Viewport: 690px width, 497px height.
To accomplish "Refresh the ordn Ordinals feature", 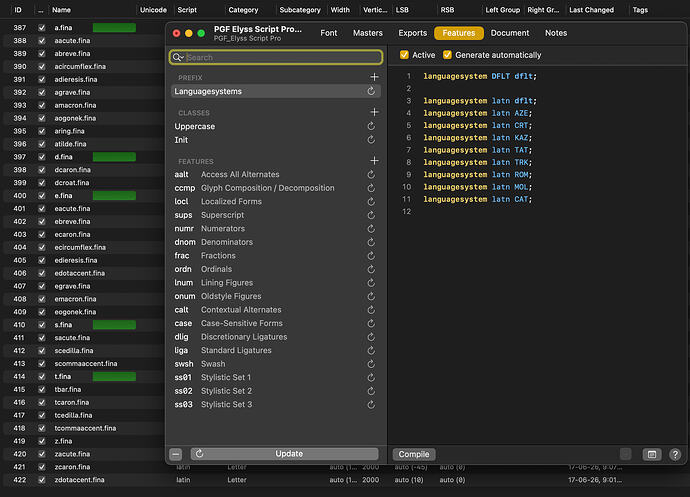I will click(371, 269).
